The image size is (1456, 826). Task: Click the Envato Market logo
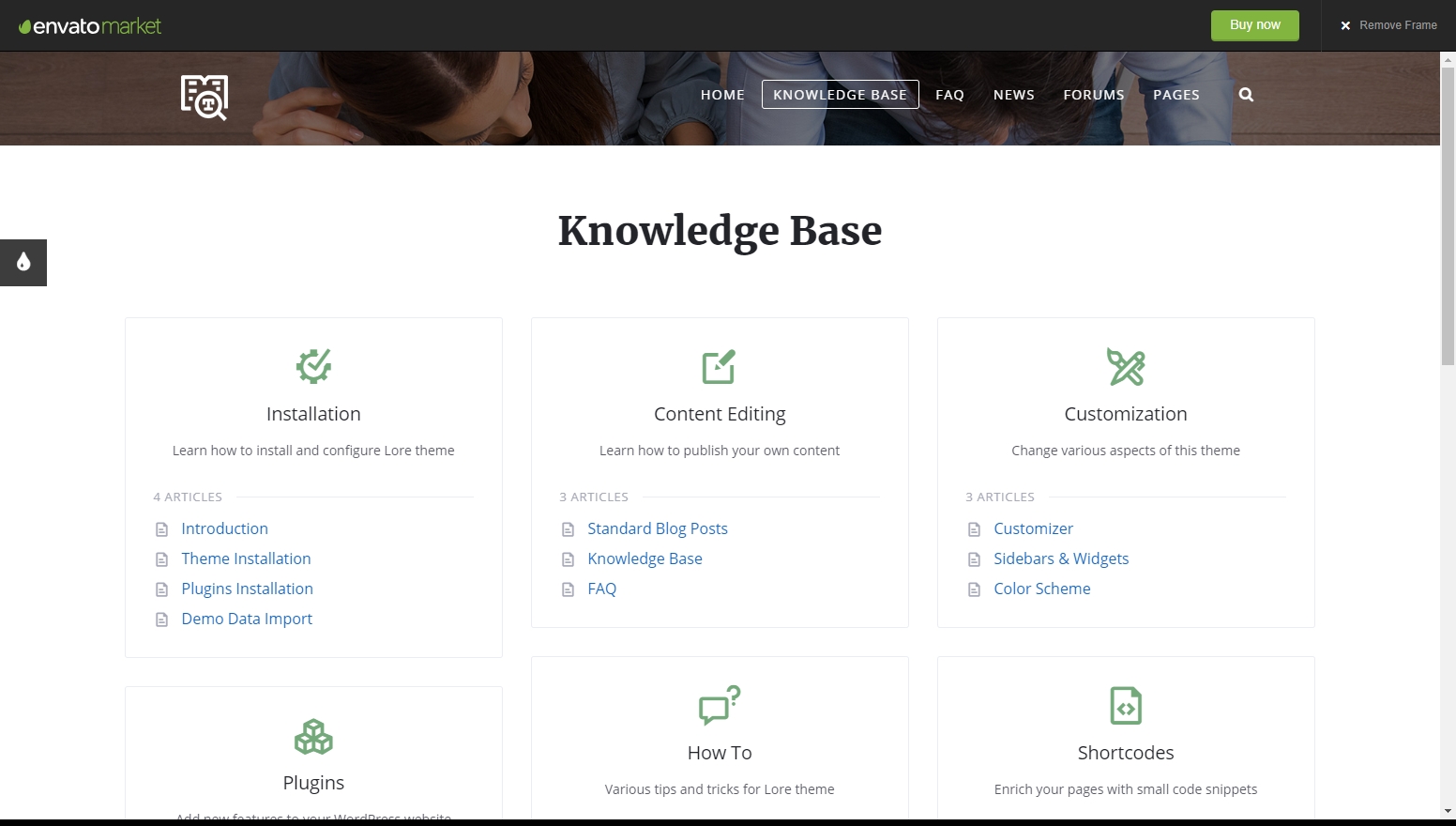click(x=90, y=26)
